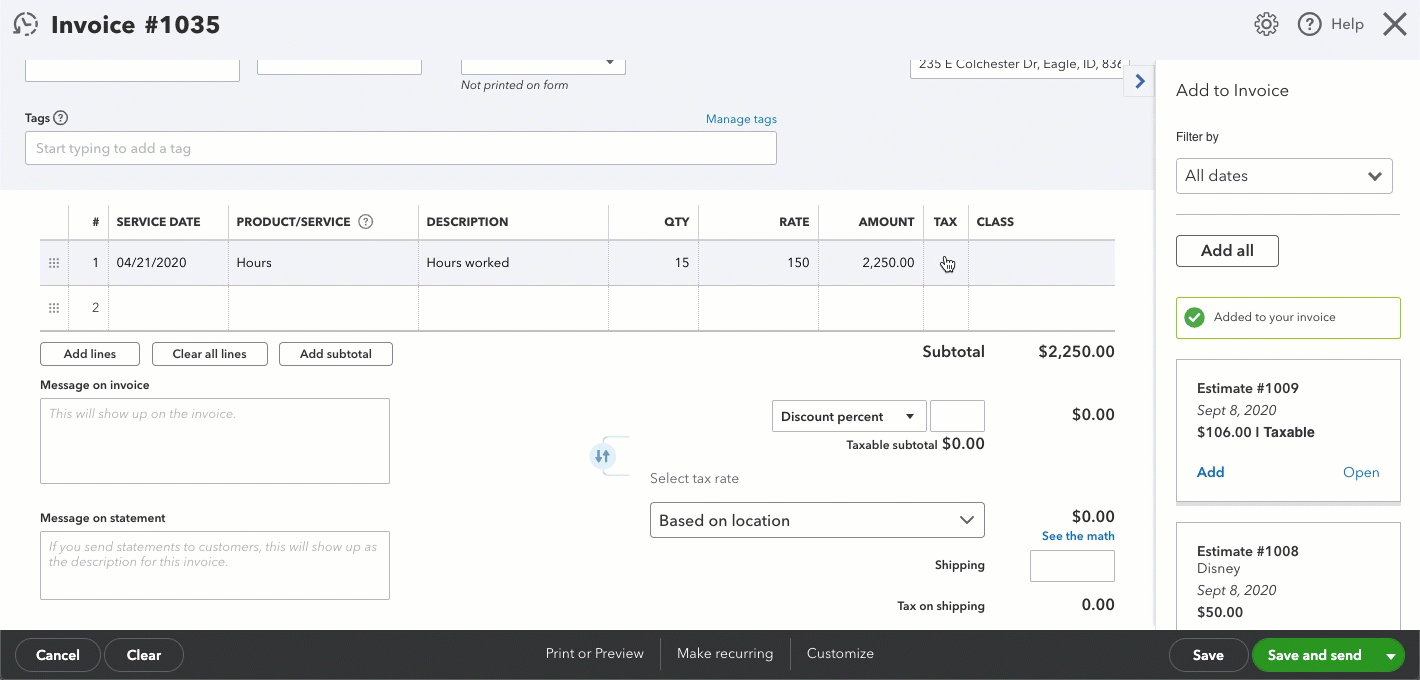The height and width of the screenshot is (680, 1420).
Task: Toggle the Tax cell for line 1
Action: coord(946,263)
